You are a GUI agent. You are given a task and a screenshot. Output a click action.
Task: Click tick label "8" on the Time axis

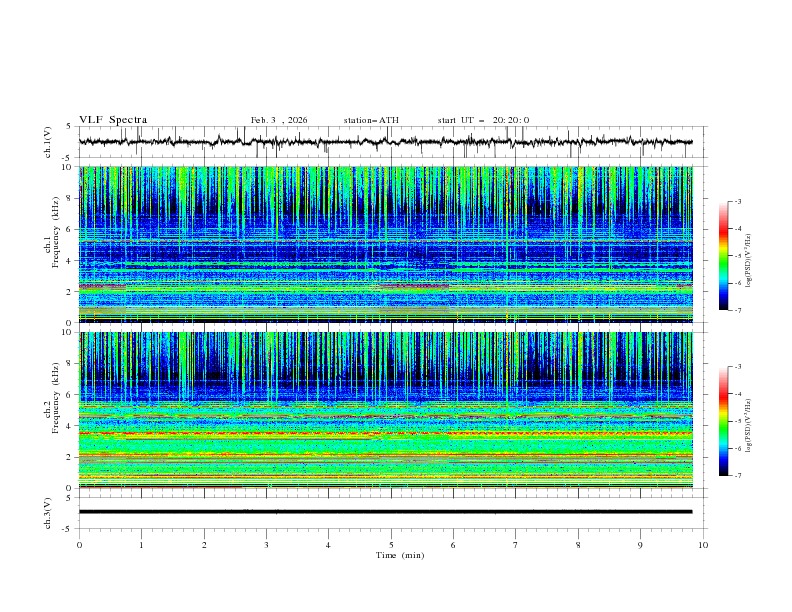point(578,545)
